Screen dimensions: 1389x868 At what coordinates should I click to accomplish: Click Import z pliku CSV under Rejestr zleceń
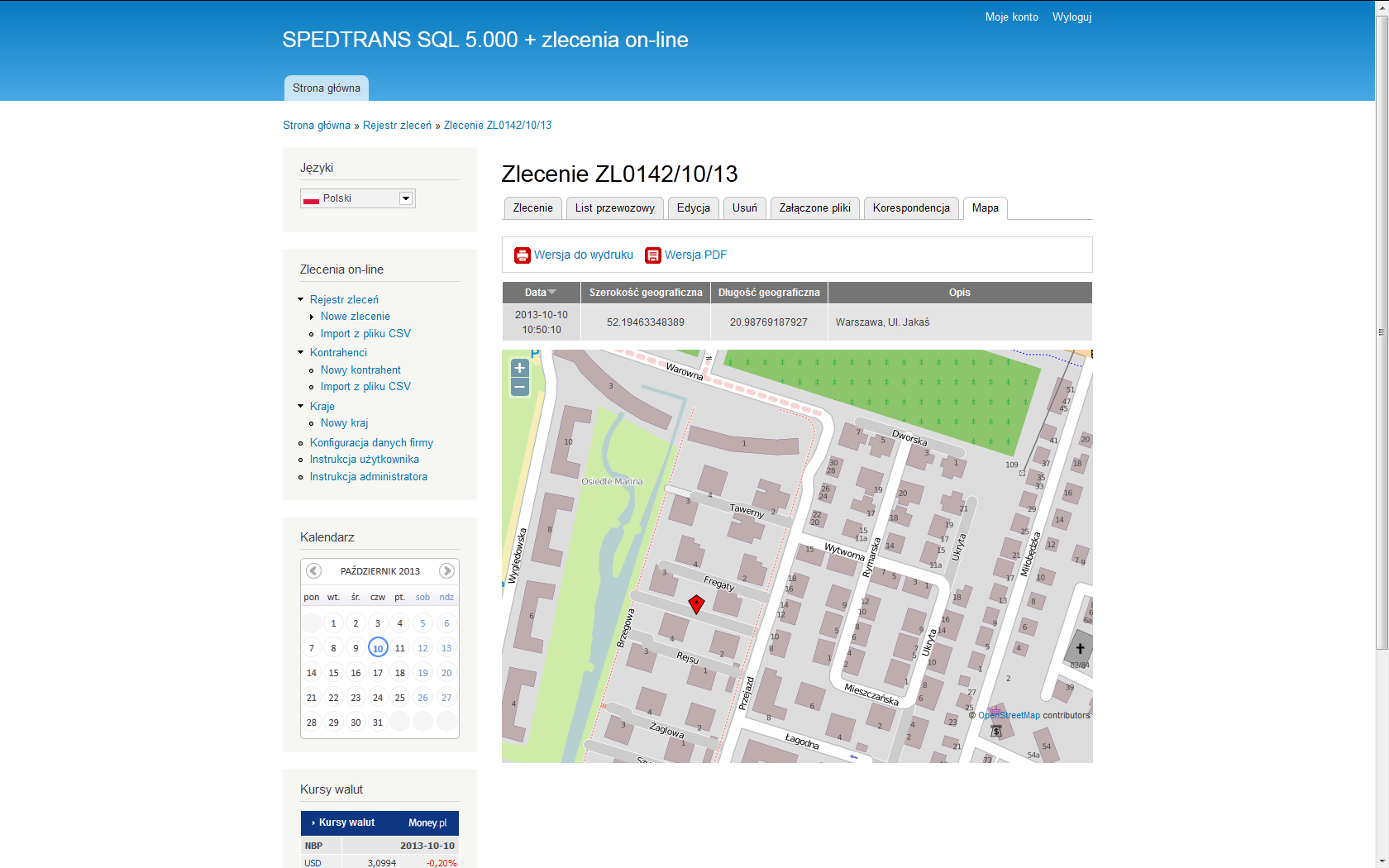[365, 333]
